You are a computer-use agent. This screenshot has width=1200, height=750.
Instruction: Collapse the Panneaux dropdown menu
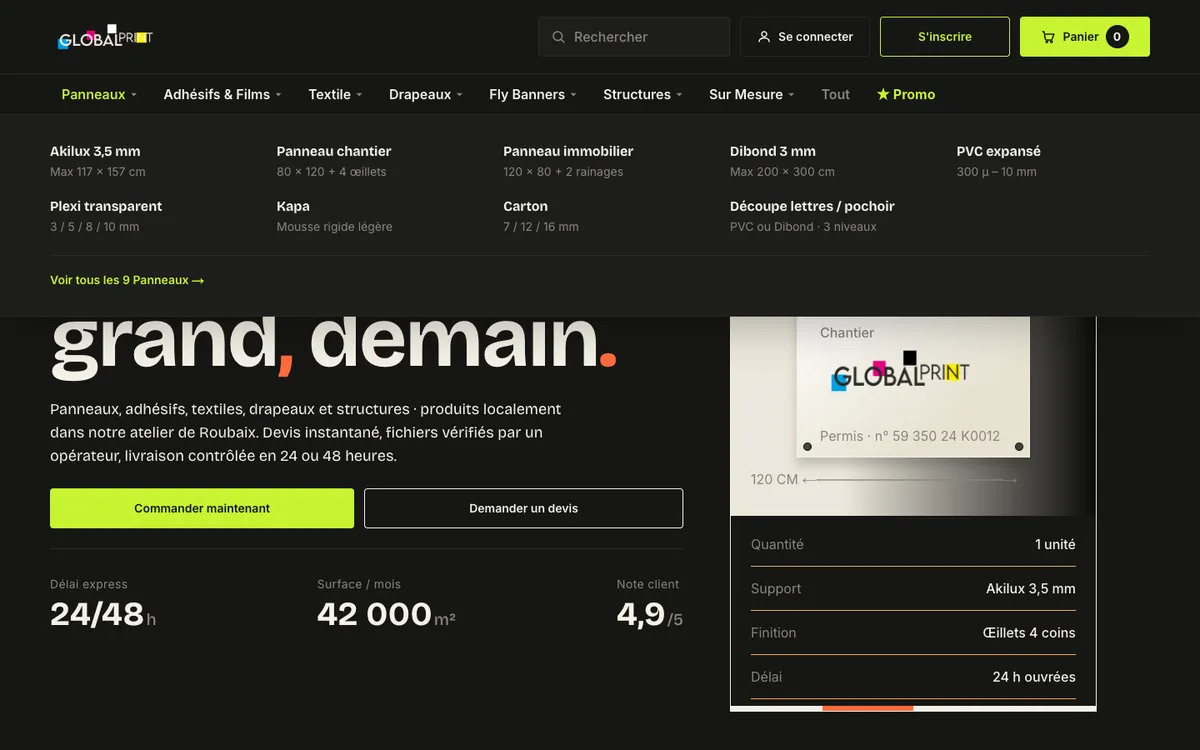click(x=99, y=94)
